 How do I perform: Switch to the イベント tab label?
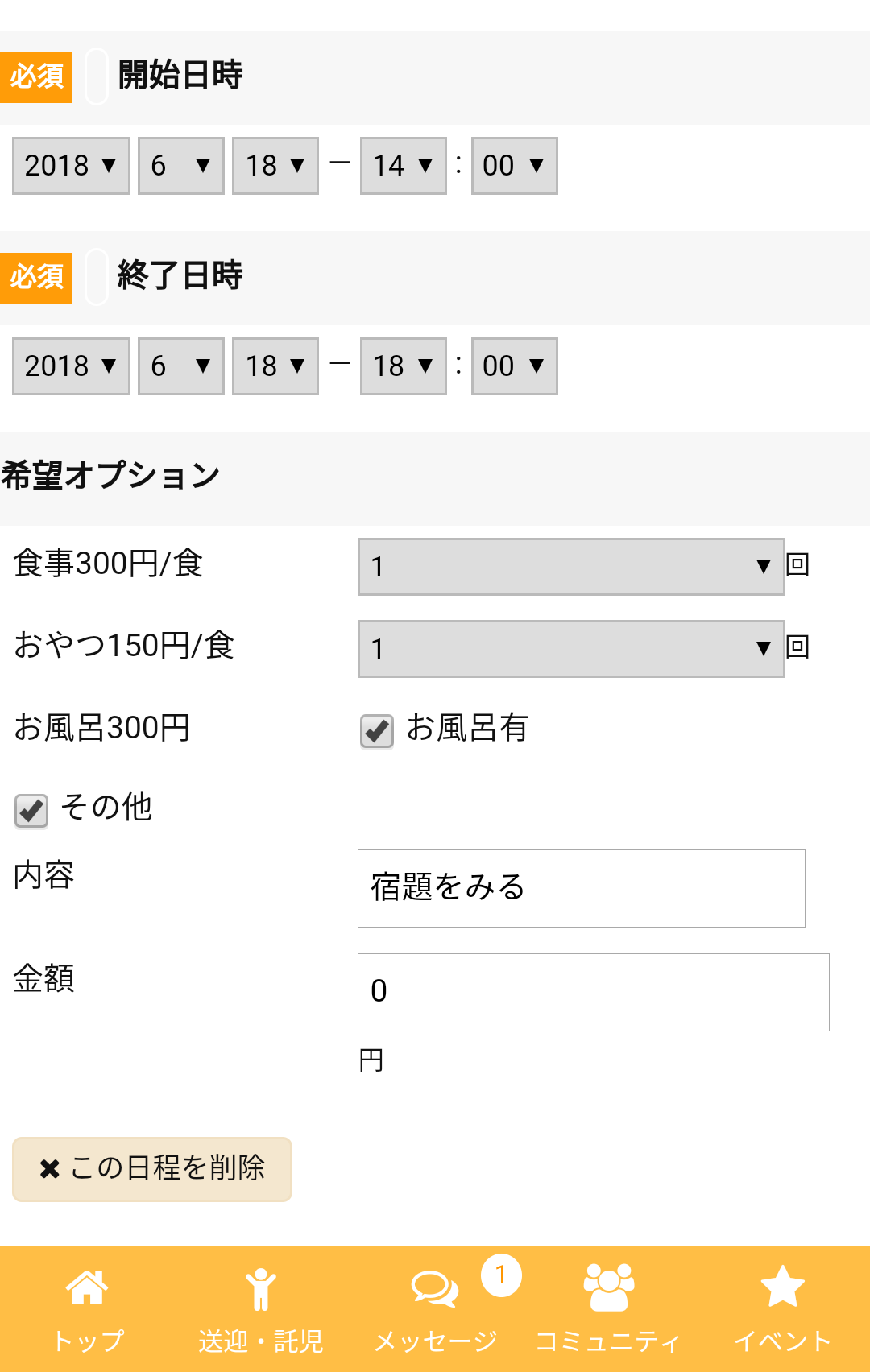pos(783,1341)
